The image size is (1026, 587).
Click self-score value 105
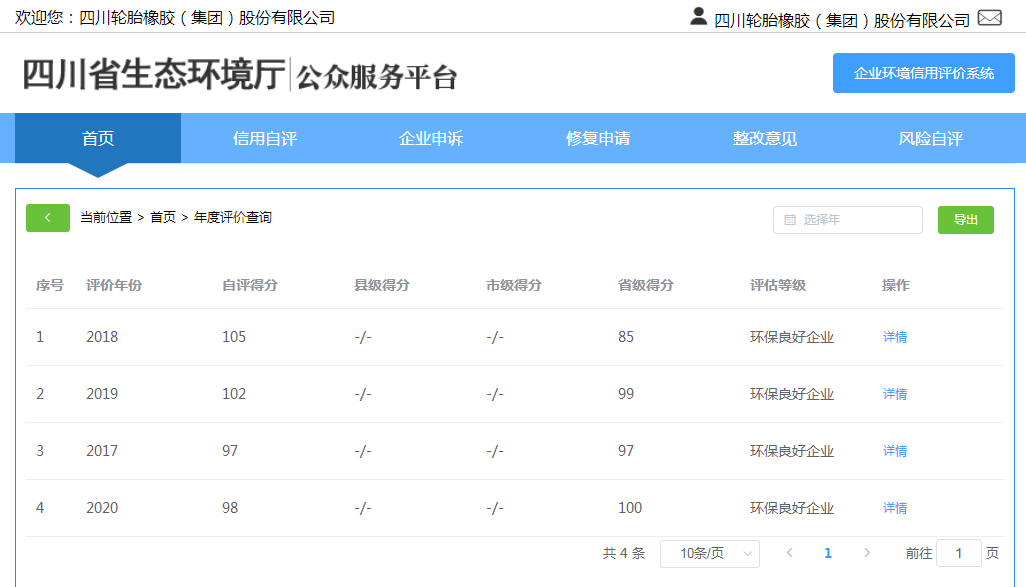tap(234, 337)
